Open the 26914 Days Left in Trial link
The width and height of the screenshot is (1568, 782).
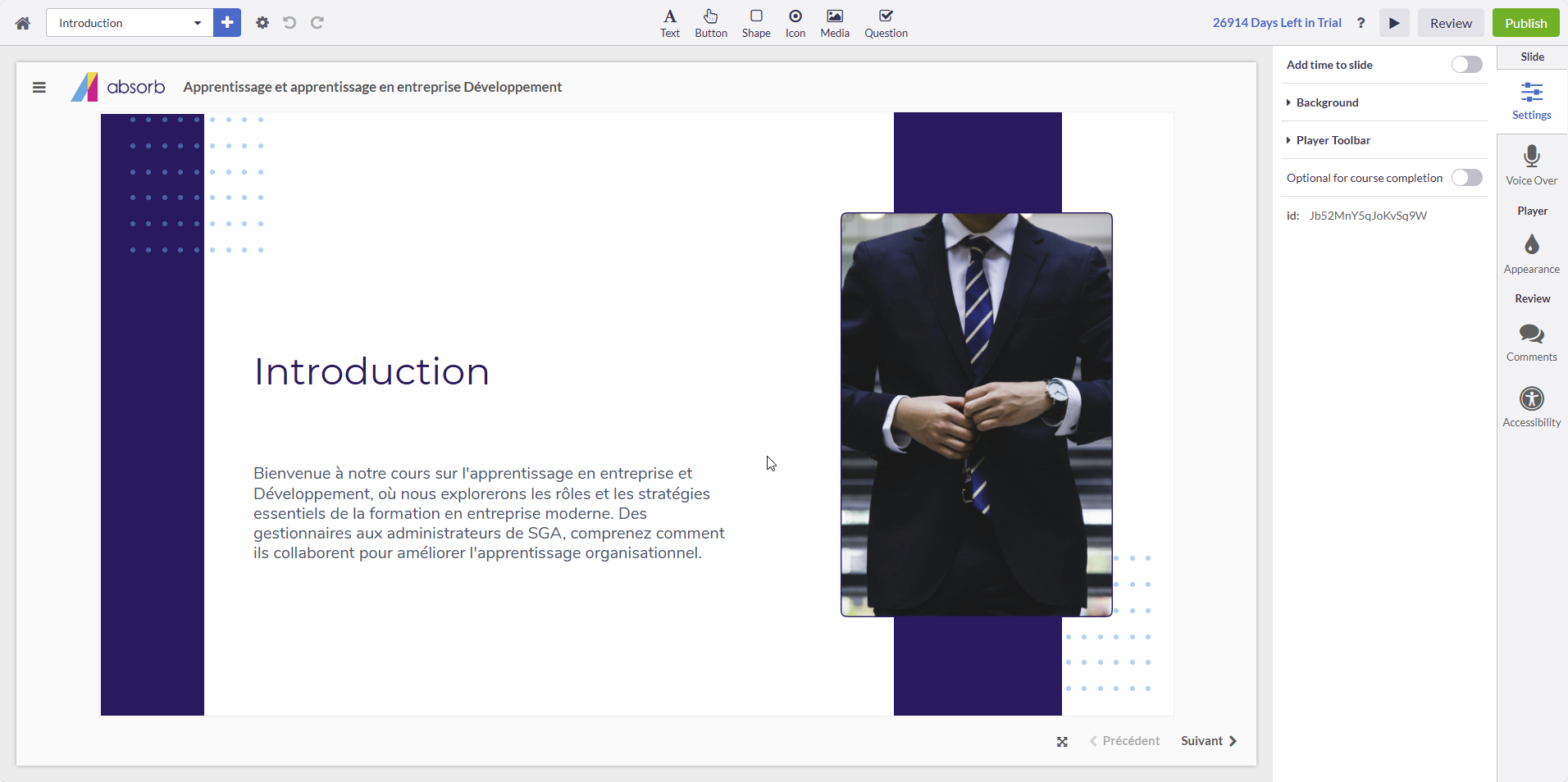click(1277, 23)
